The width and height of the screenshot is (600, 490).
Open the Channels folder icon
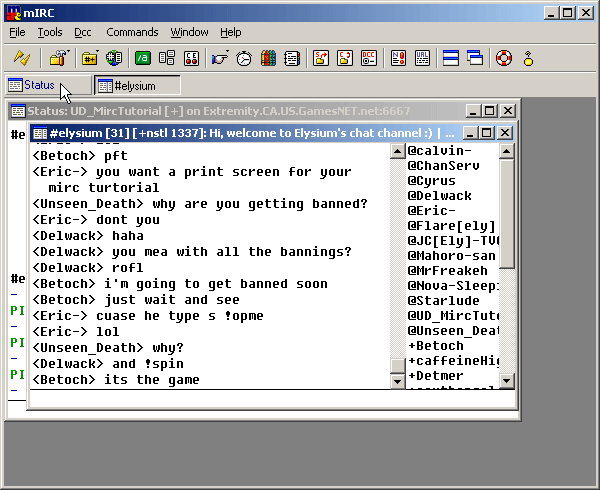coord(90,58)
